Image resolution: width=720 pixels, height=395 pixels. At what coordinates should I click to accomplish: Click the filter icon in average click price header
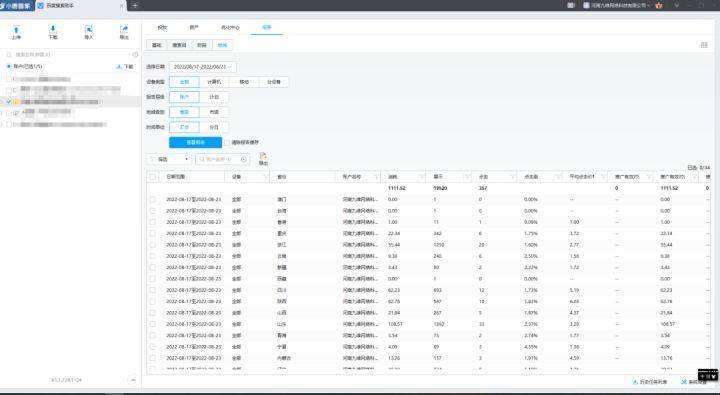click(603, 177)
